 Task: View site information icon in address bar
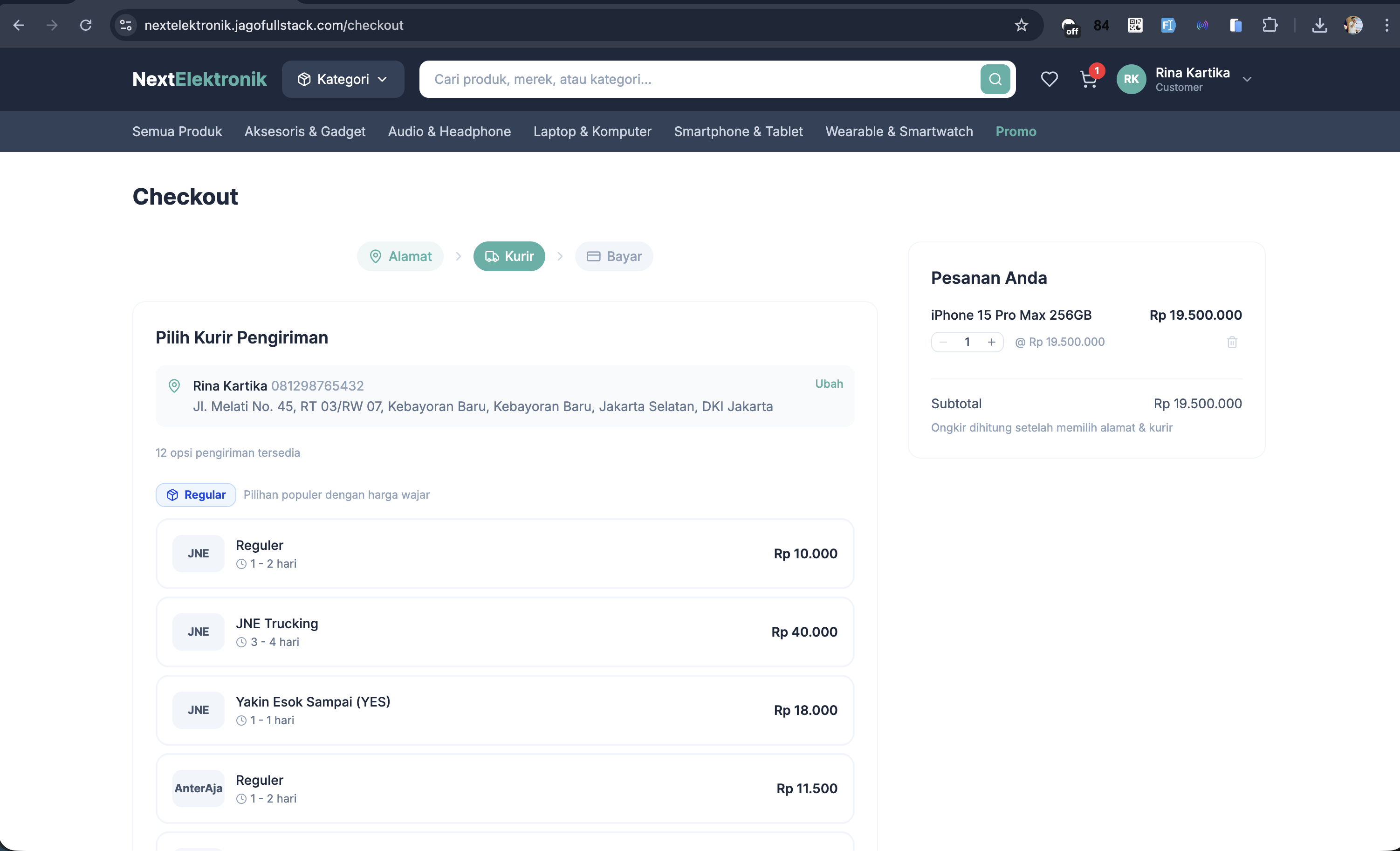125,25
